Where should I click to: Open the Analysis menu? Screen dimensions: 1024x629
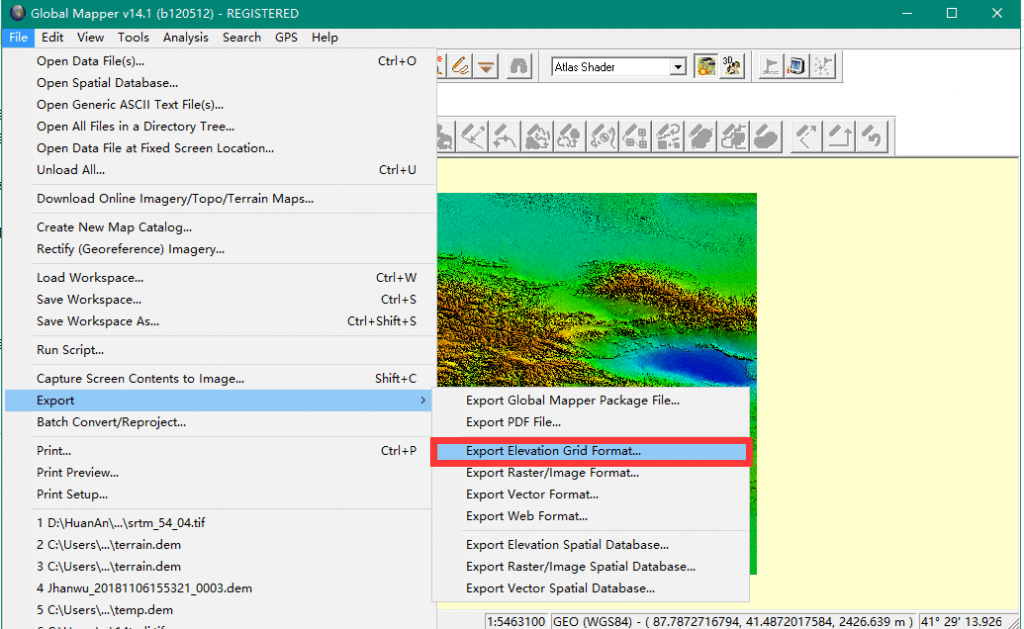[185, 37]
